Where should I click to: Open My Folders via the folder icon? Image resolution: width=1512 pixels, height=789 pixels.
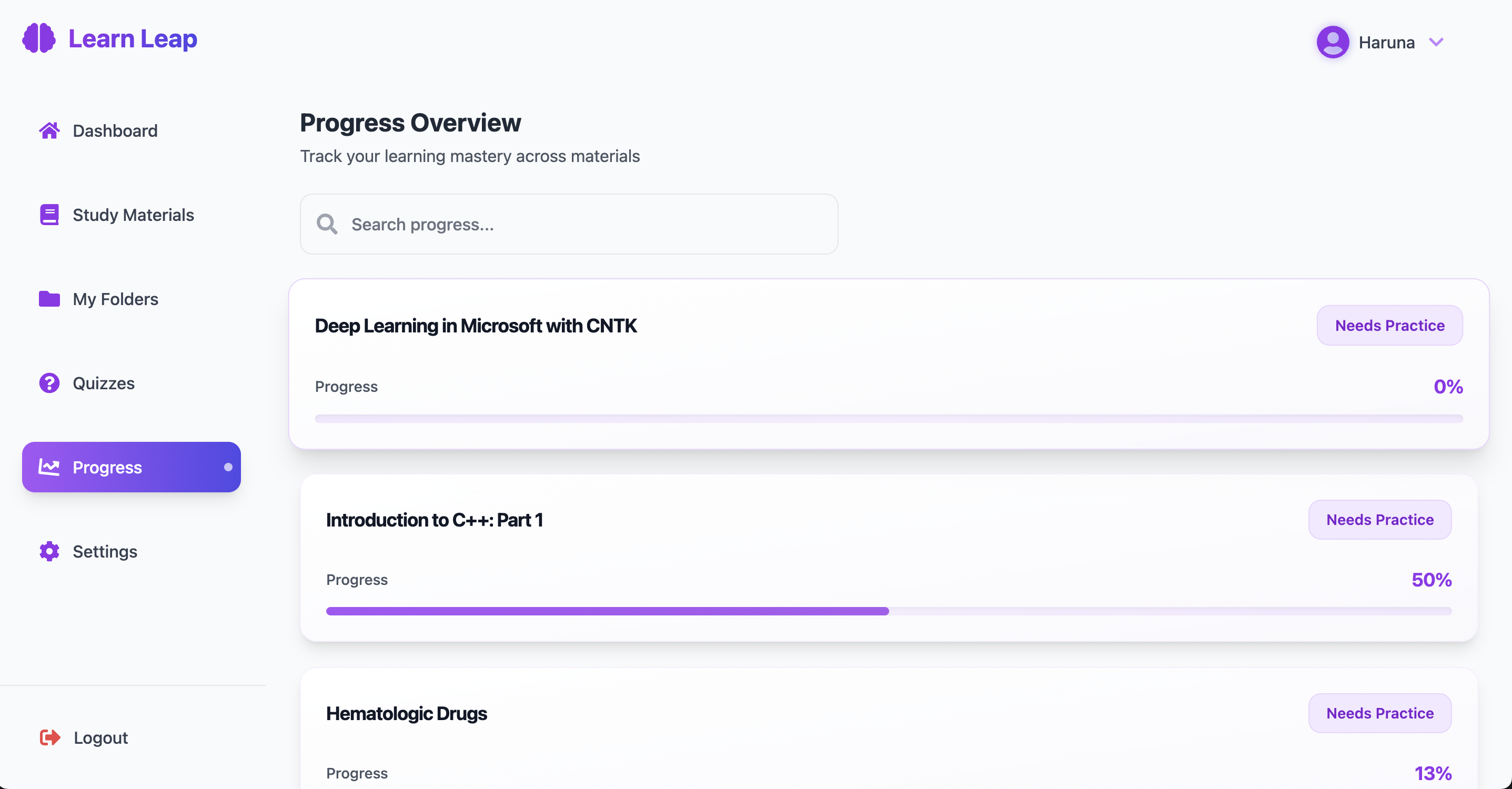pyautogui.click(x=49, y=299)
